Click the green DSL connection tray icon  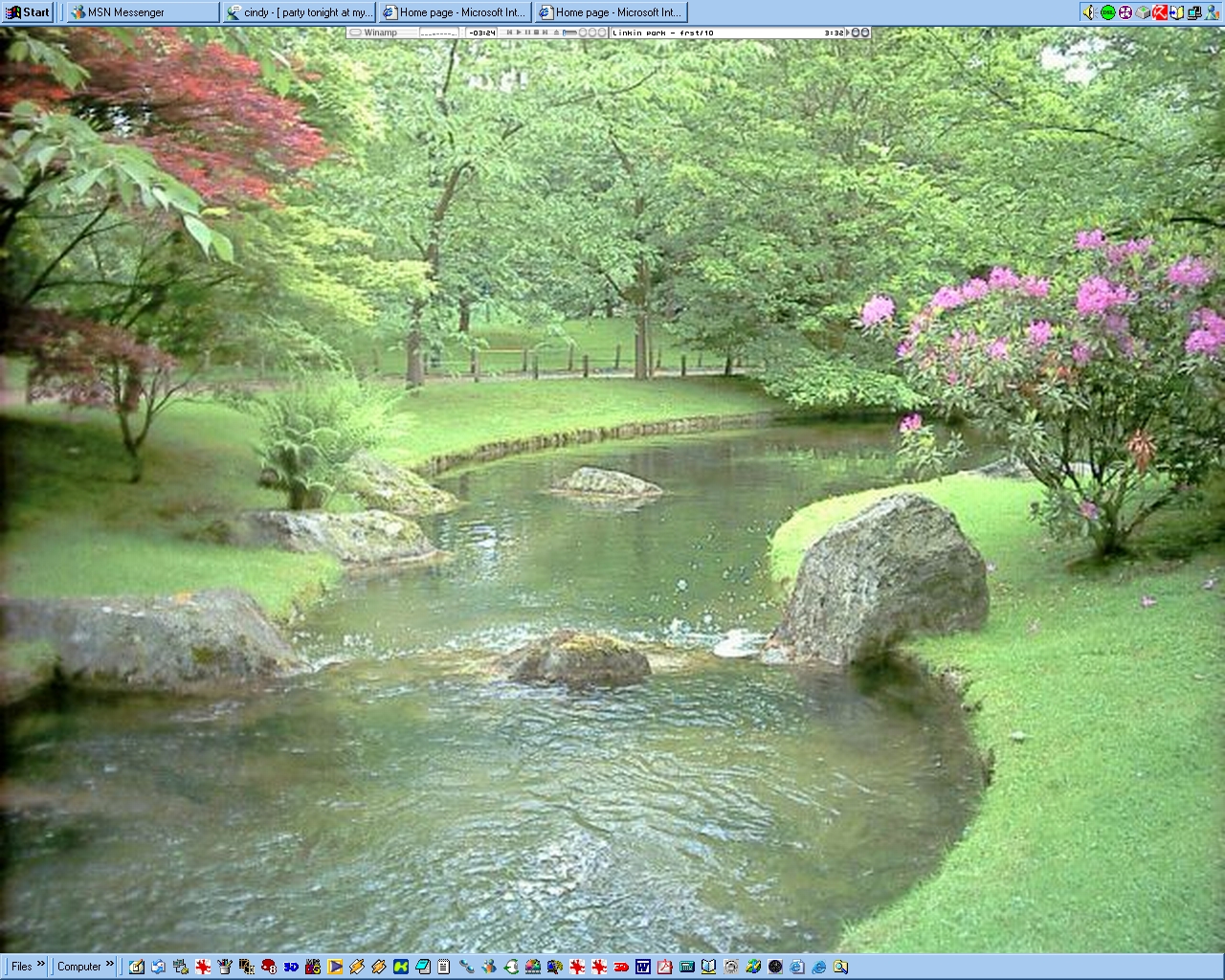point(1107,12)
